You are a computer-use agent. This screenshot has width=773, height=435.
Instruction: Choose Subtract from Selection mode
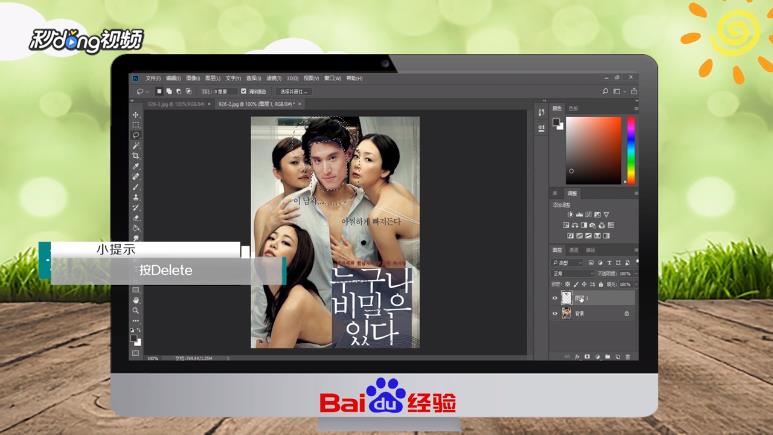(x=178, y=91)
